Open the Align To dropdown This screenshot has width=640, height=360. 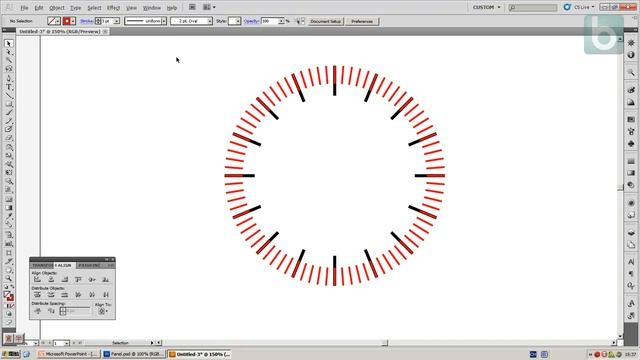click(x=102, y=311)
